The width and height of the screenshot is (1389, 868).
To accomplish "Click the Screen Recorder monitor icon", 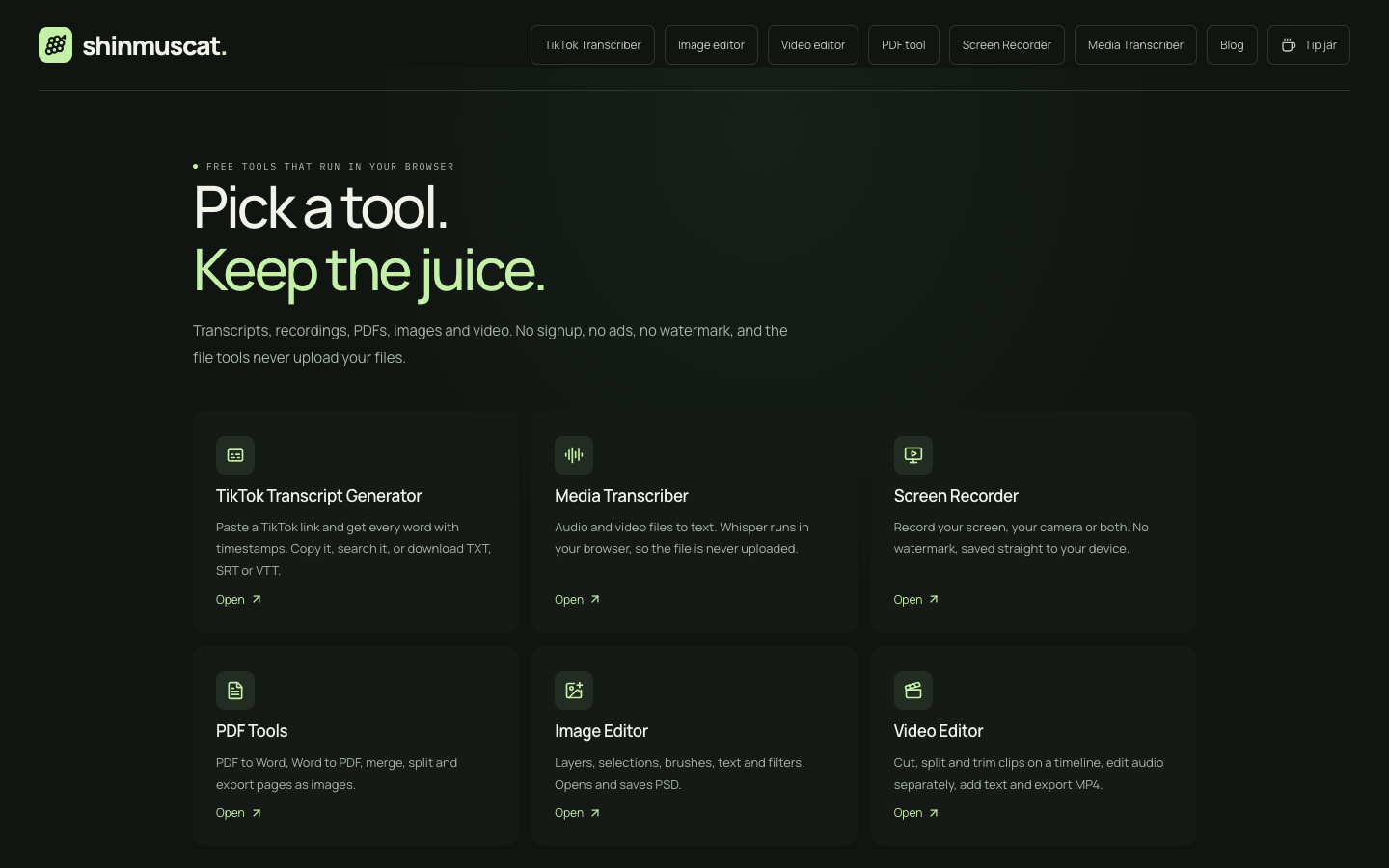I will (913, 455).
